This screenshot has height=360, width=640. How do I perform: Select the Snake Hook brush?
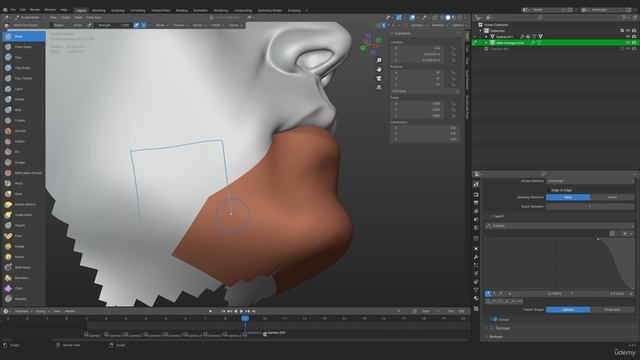tap(24, 215)
